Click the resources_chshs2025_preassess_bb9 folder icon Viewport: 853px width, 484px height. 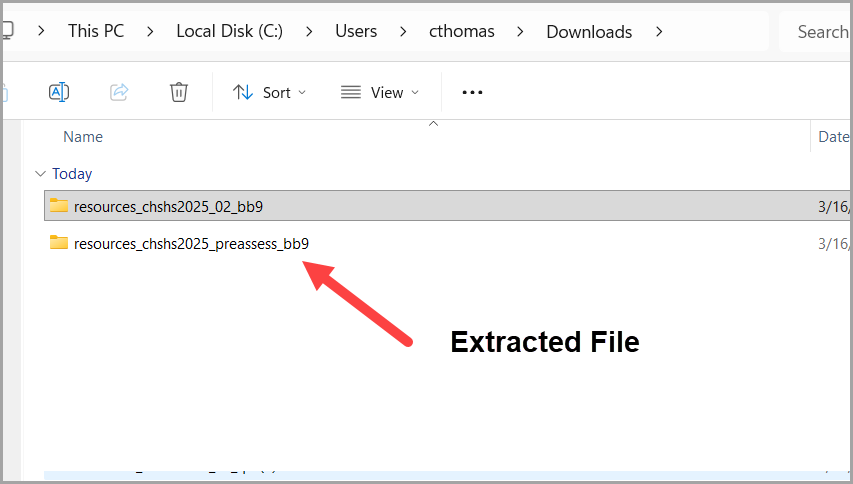(x=59, y=242)
